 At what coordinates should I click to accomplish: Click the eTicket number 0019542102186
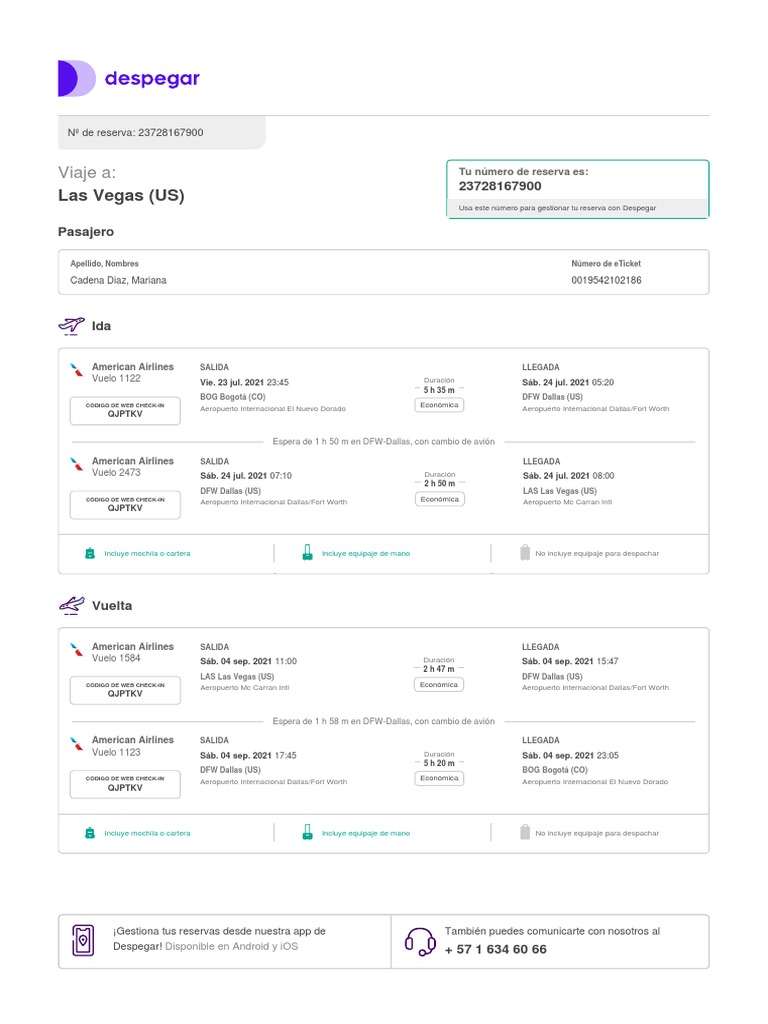pyautogui.click(x=606, y=281)
